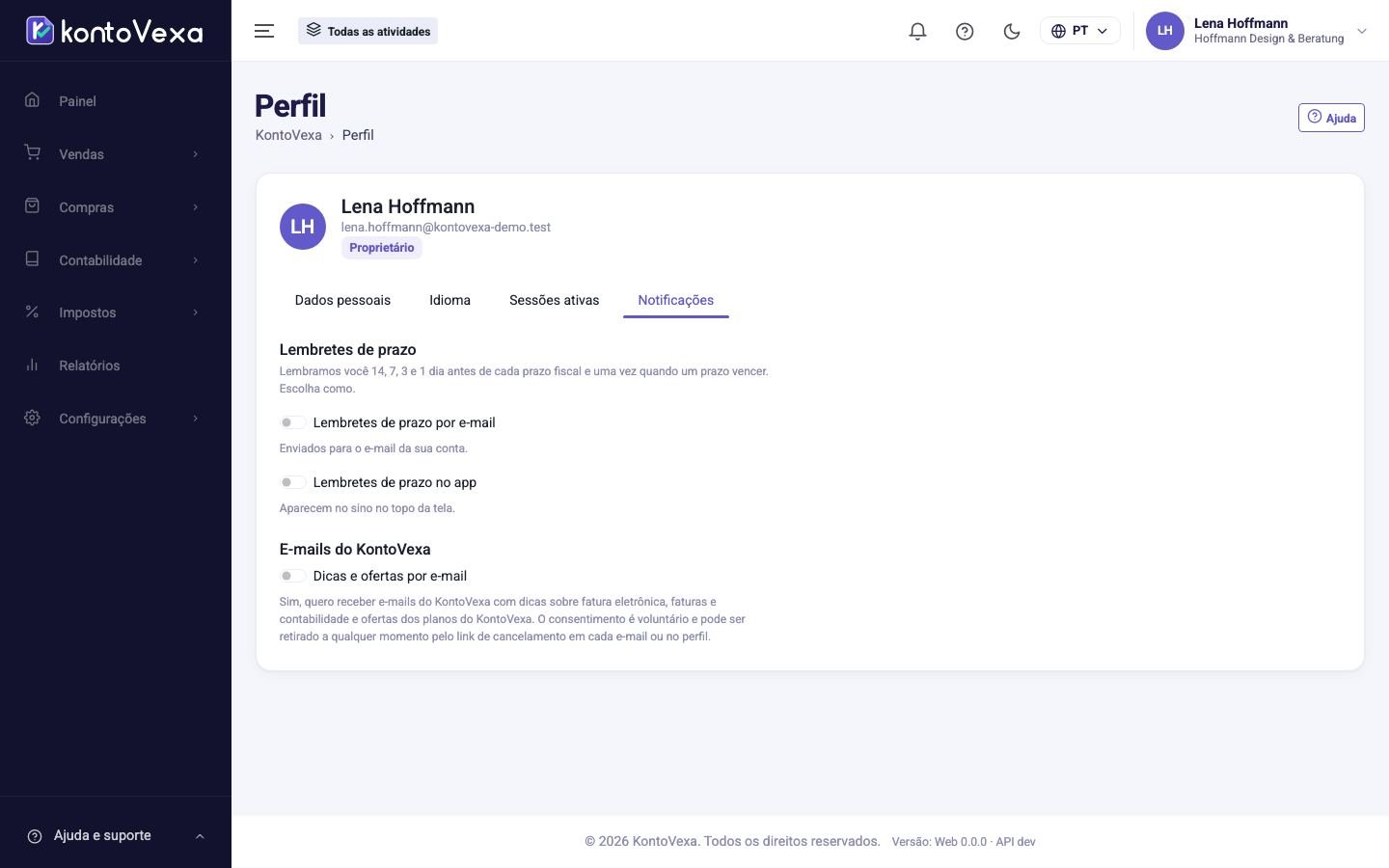This screenshot has width=1389, height=868.
Task: Toggle Lembretes de prazo no app
Action: coord(292,482)
